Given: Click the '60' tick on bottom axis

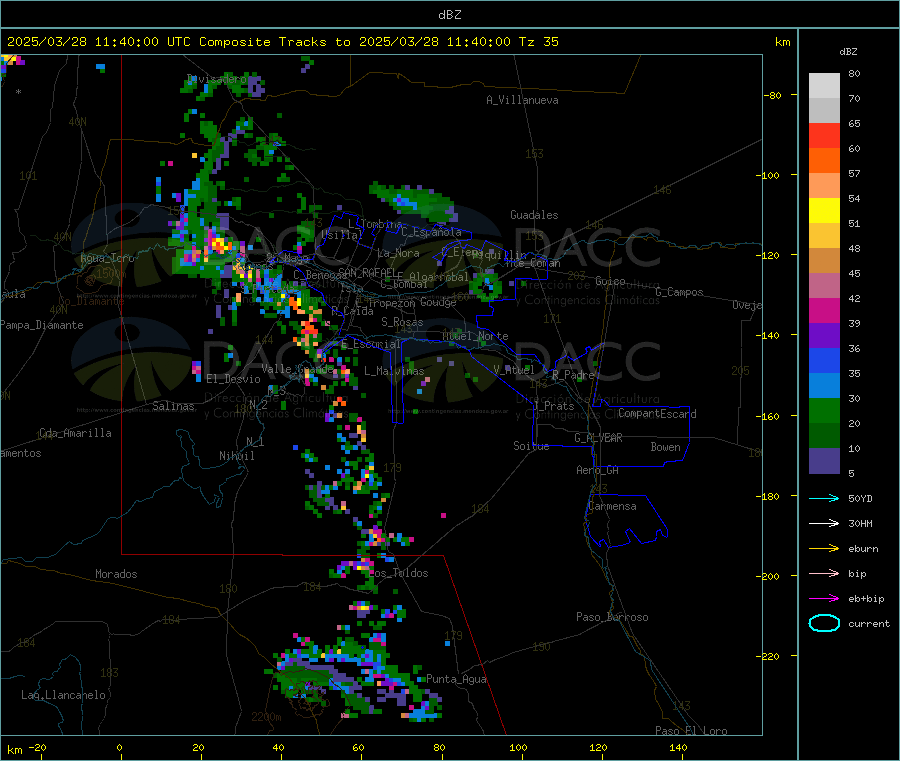Looking at the screenshot, I should click(x=358, y=747).
